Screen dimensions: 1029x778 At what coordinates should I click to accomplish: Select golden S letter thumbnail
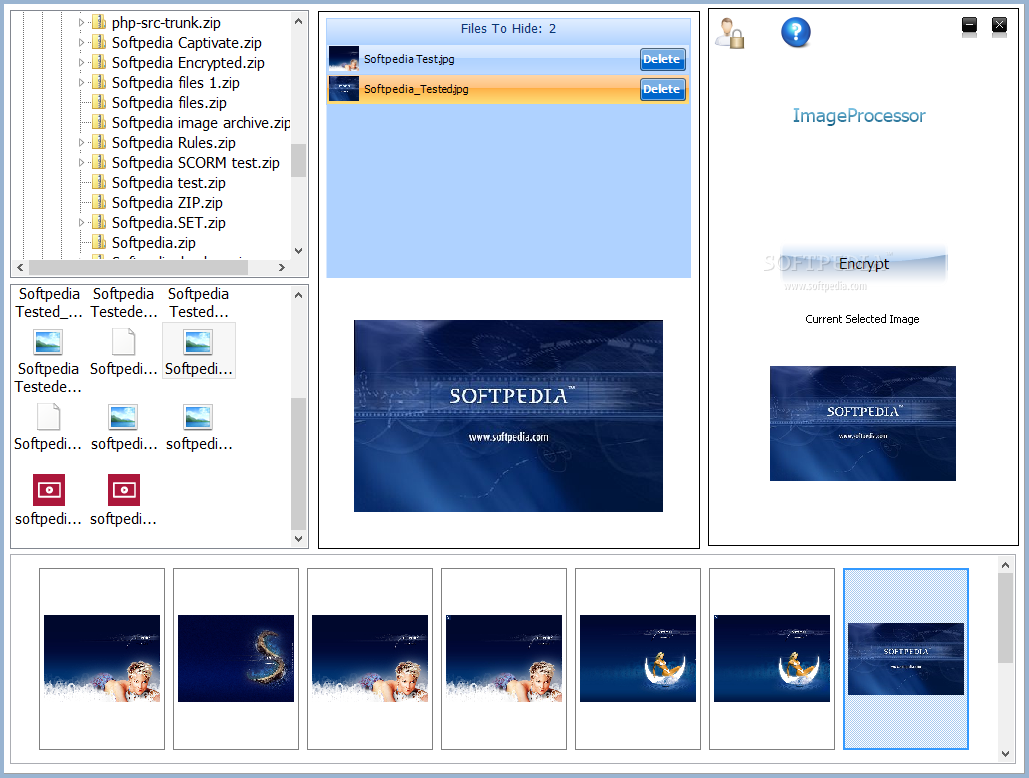236,659
